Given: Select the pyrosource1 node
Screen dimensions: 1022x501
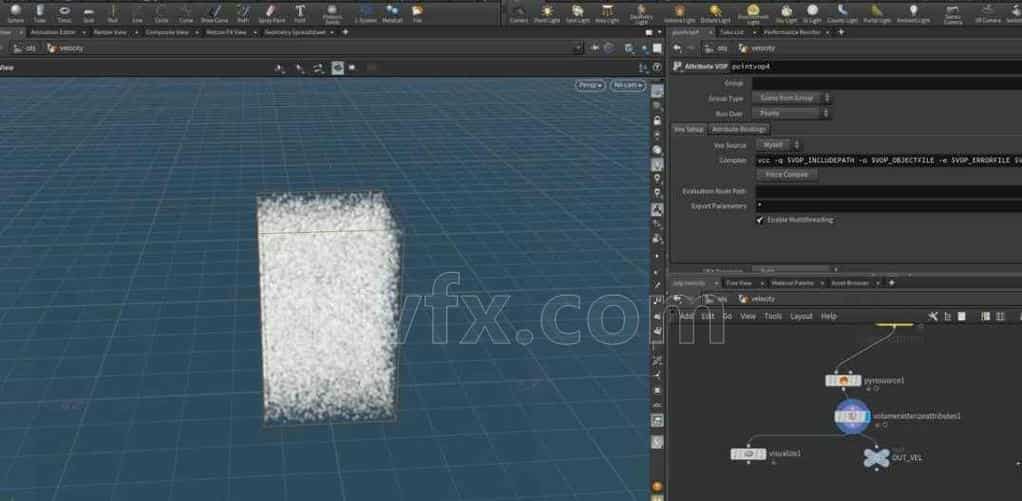Looking at the screenshot, I should [843, 381].
